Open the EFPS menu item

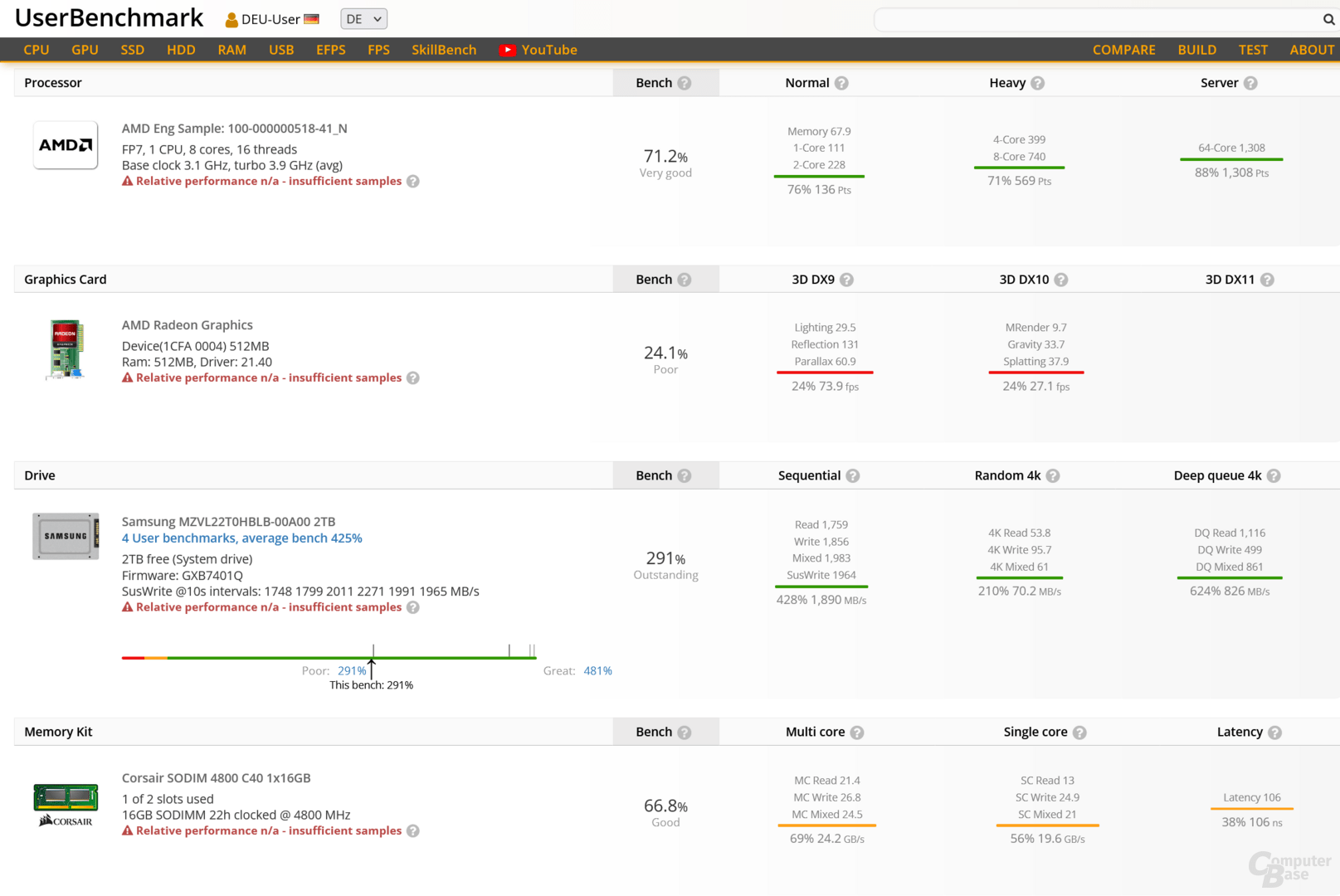click(x=331, y=50)
